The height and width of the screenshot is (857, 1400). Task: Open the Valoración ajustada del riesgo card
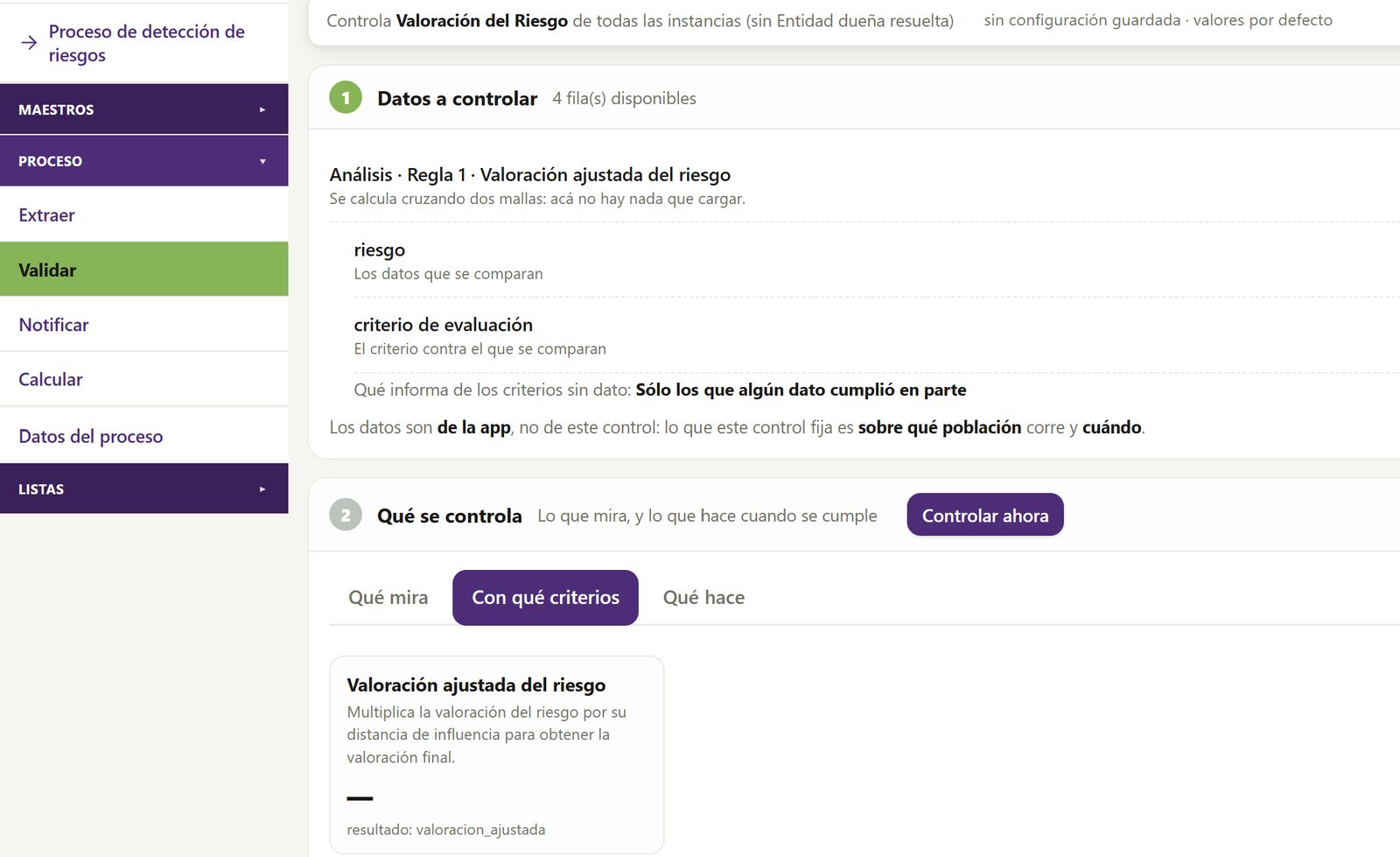click(x=496, y=755)
